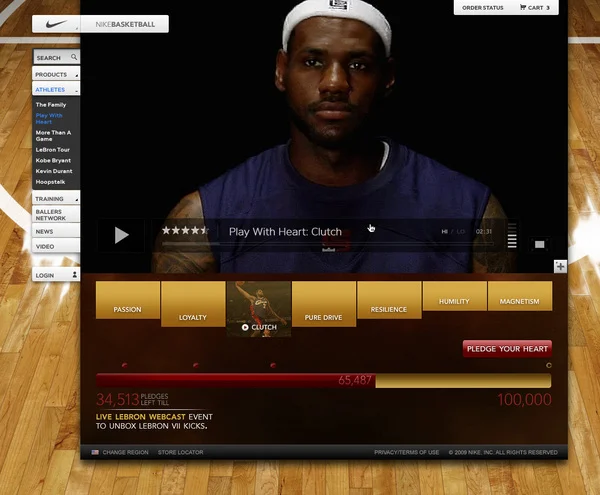The height and width of the screenshot is (495, 600).
Task: Adjust the video volume bars
Action: click(512, 236)
